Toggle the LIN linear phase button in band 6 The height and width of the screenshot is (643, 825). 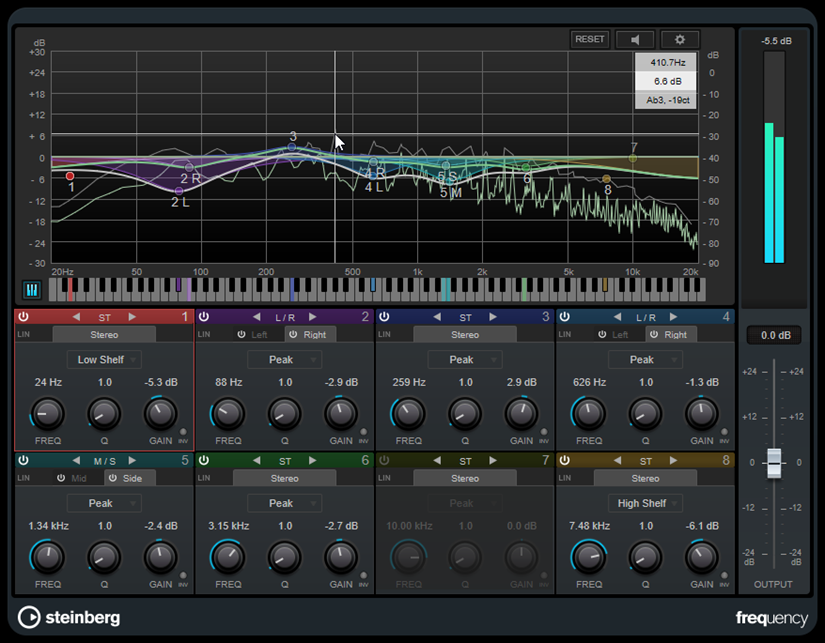(204, 478)
